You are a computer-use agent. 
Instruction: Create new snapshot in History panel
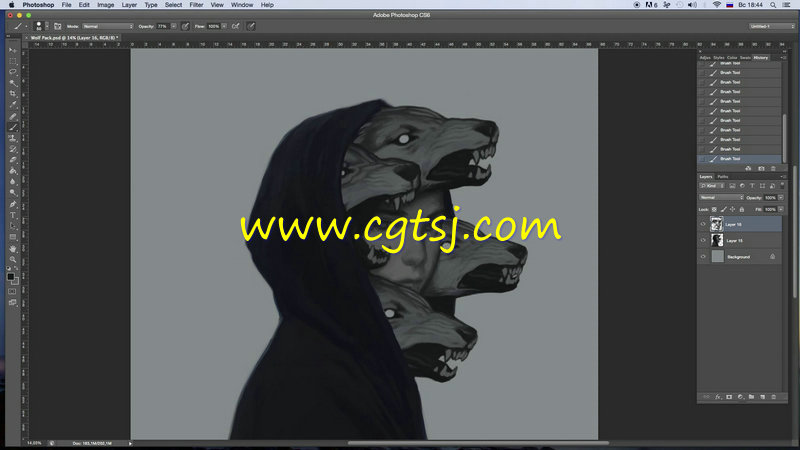(x=761, y=168)
